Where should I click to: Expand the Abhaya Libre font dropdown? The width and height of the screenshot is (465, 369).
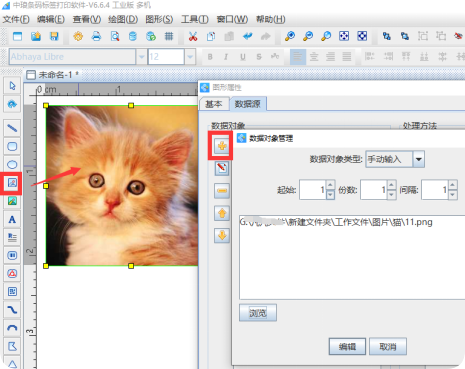tap(141, 57)
